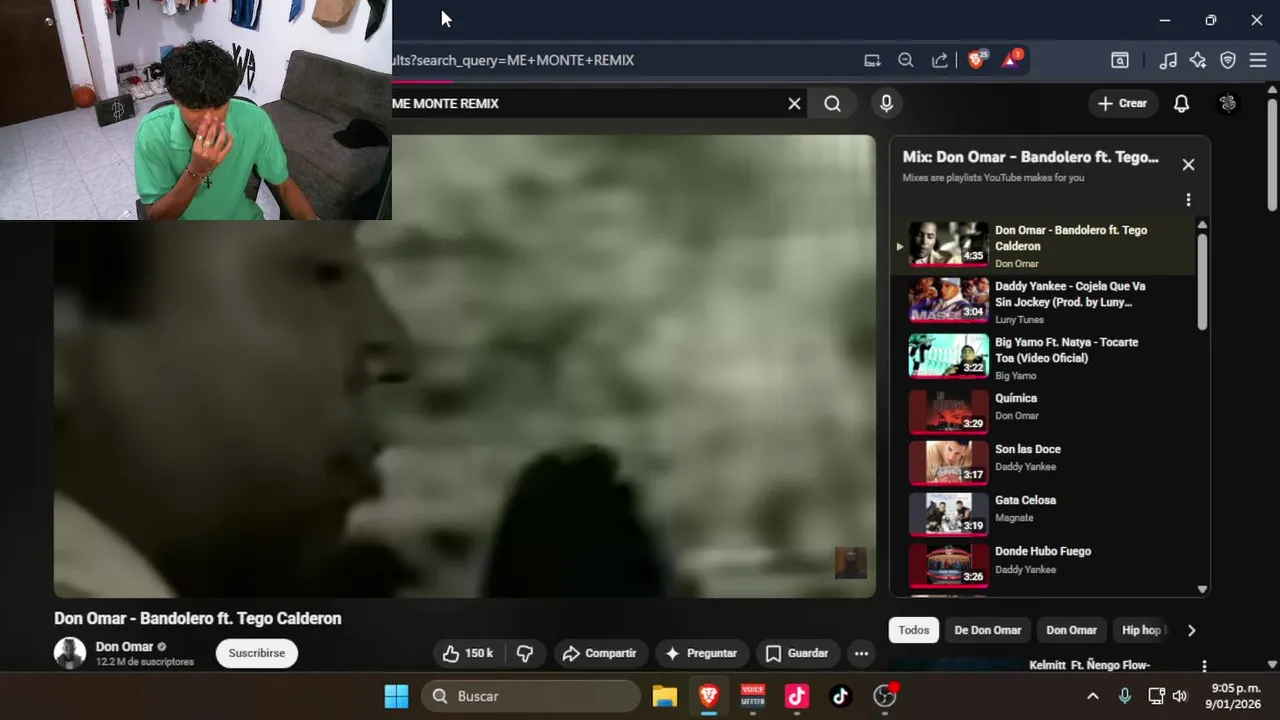The width and height of the screenshot is (1280, 720).
Task: Like the video with 150 k thumbs up
Action: pyautogui.click(x=468, y=653)
